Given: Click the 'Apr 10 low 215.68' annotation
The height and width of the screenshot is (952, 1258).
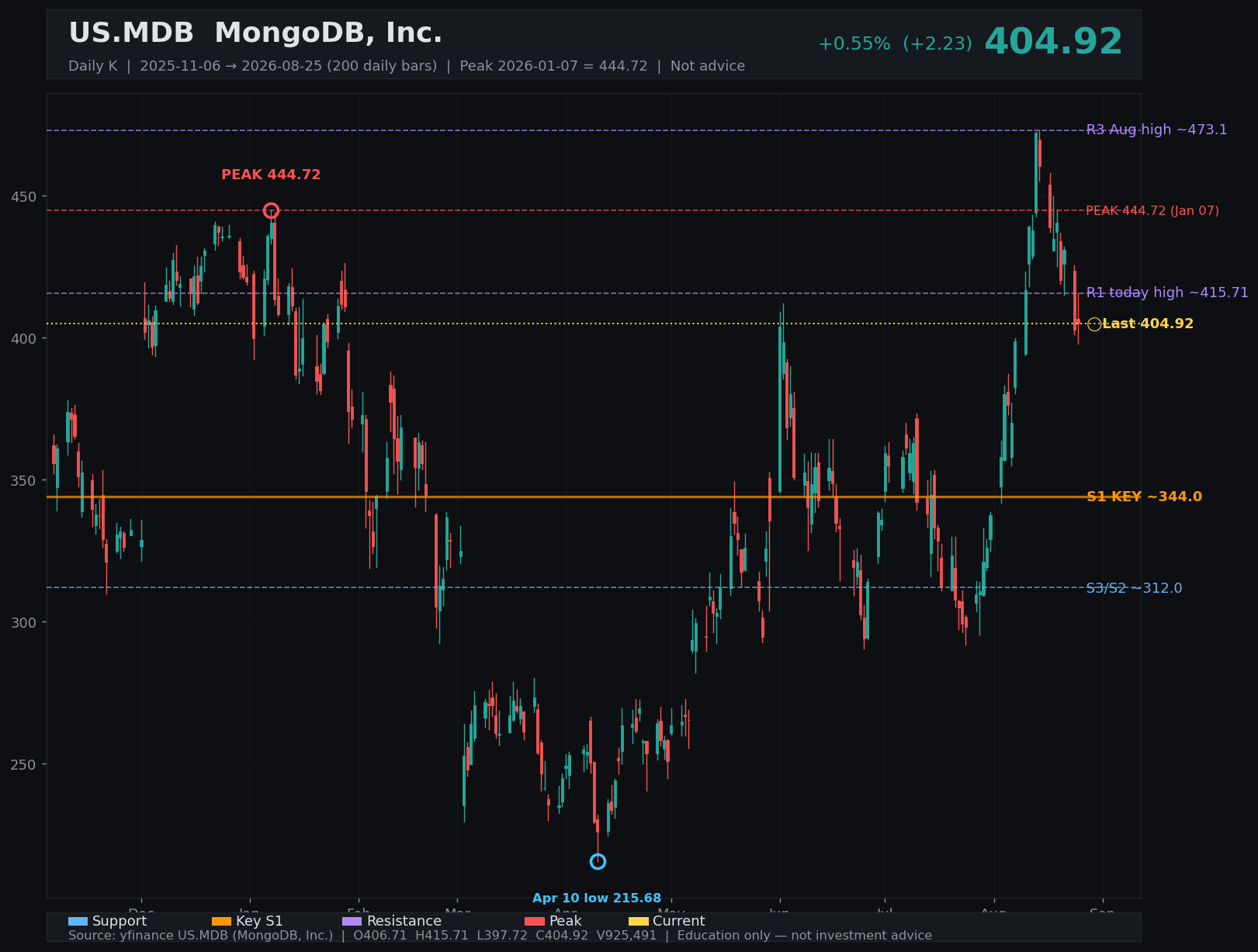Looking at the screenshot, I should (597, 898).
